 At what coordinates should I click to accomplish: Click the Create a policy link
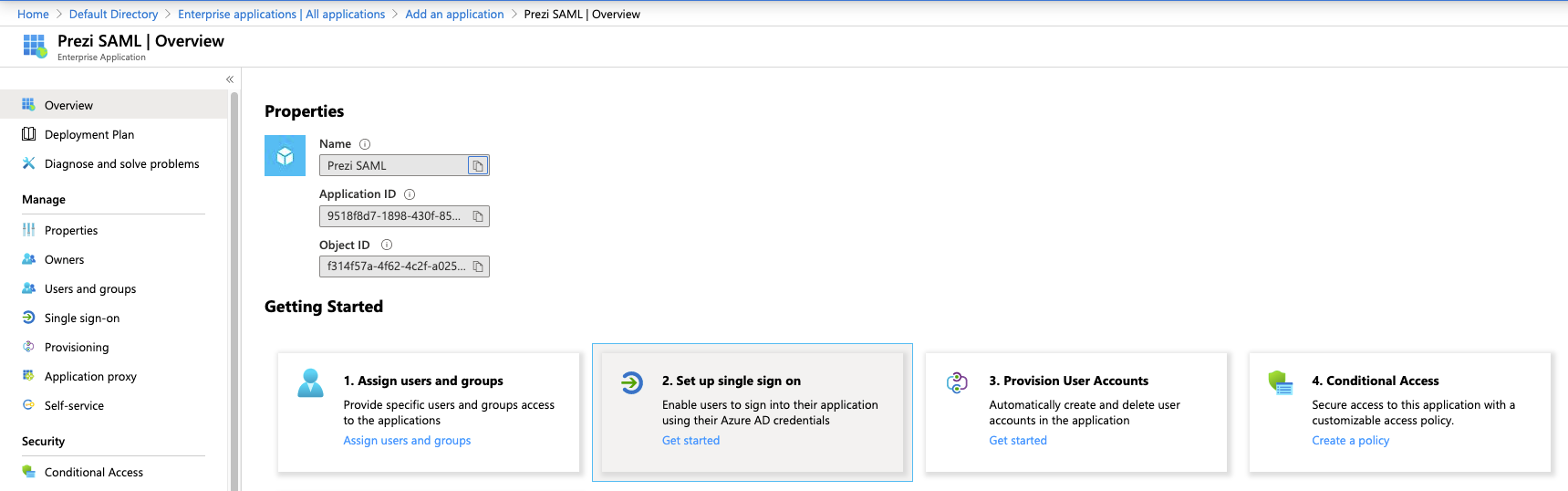coord(1350,441)
